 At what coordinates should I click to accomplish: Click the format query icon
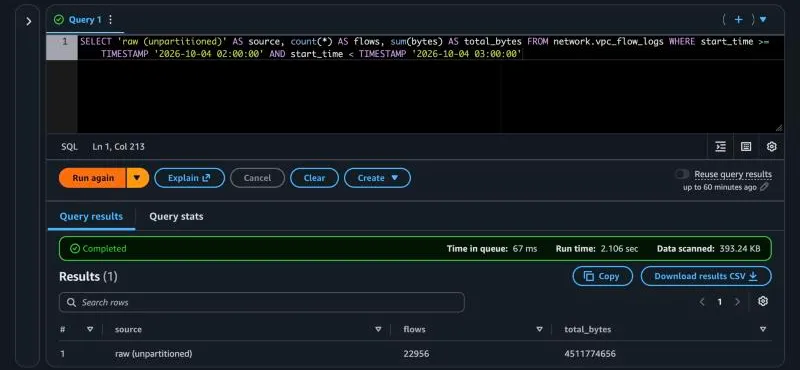pyautogui.click(x=720, y=147)
